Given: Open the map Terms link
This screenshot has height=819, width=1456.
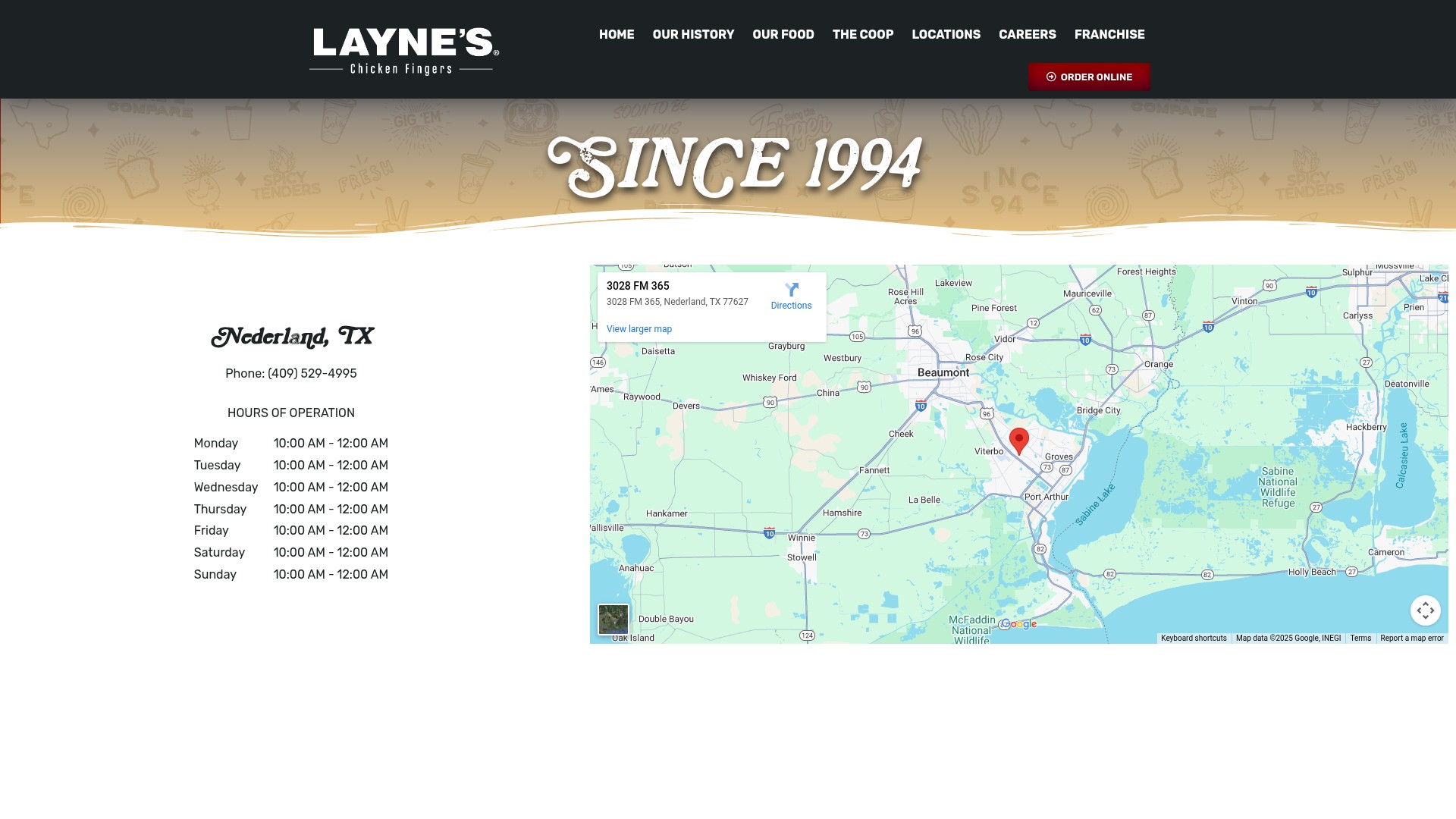Looking at the screenshot, I should click(1360, 639).
